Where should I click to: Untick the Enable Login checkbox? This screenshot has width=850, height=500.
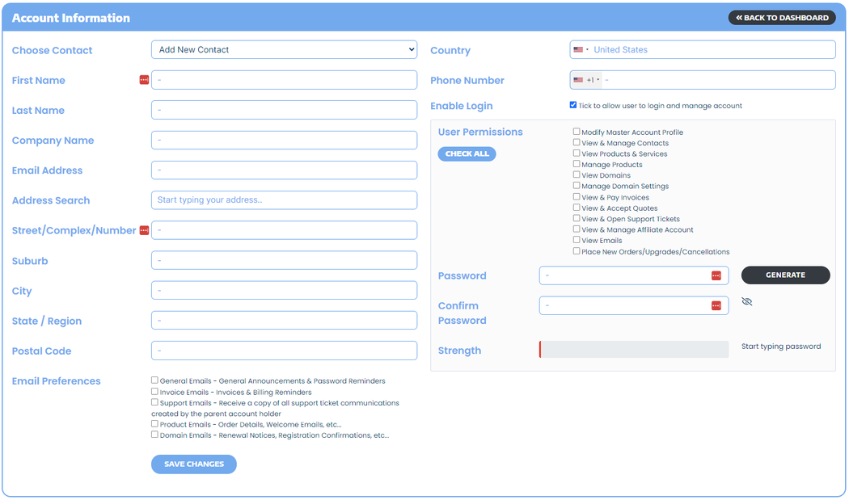(574, 105)
